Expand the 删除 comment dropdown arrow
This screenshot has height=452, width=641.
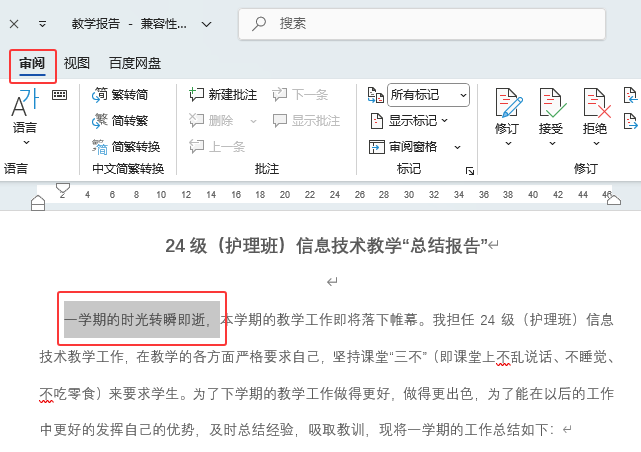coord(253,121)
